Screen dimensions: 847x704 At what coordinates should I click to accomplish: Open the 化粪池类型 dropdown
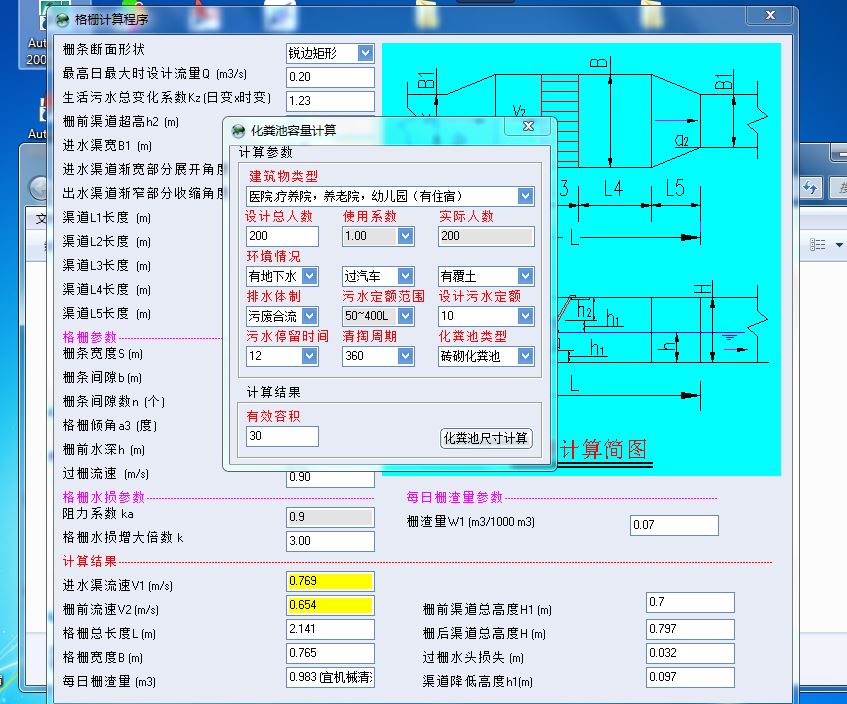(525, 356)
